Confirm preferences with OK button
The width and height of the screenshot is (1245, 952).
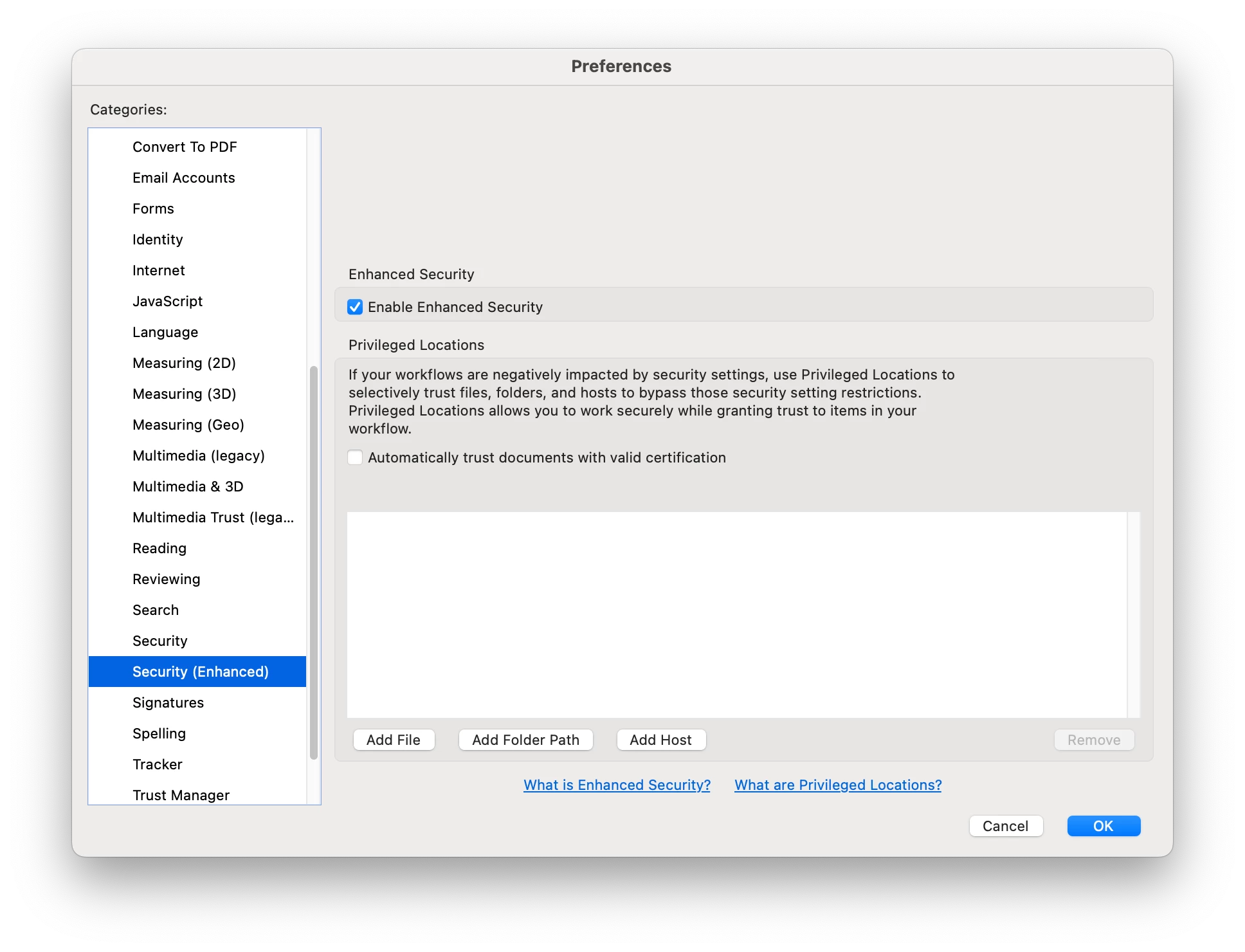[x=1104, y=826]
